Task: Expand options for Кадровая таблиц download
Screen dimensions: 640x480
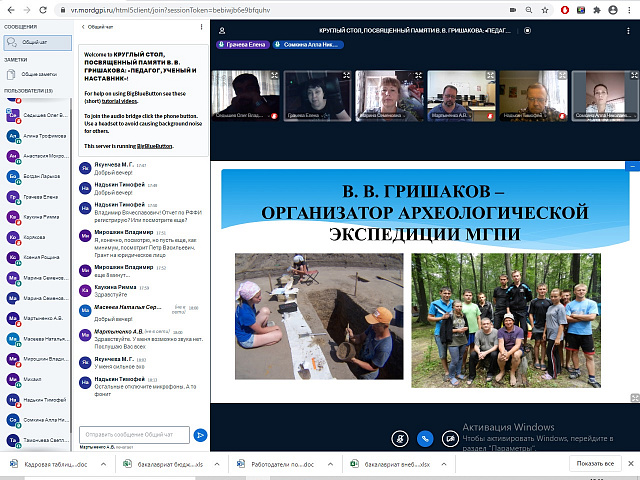Action: 103,464
